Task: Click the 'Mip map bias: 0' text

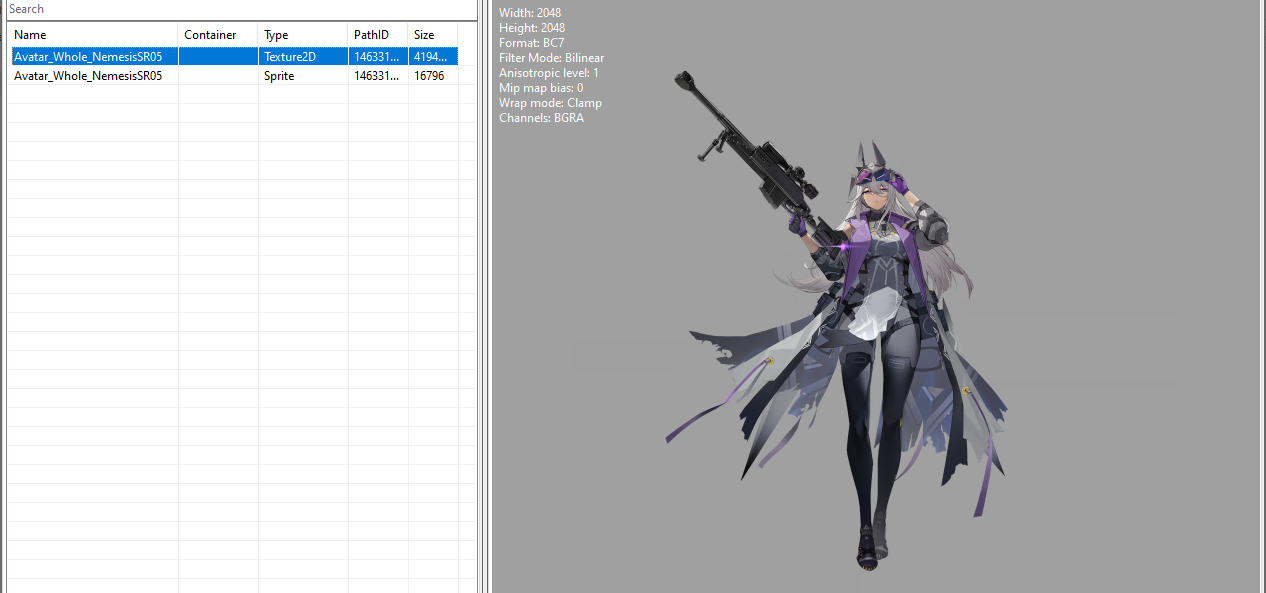Action: (x=541, y=88)
